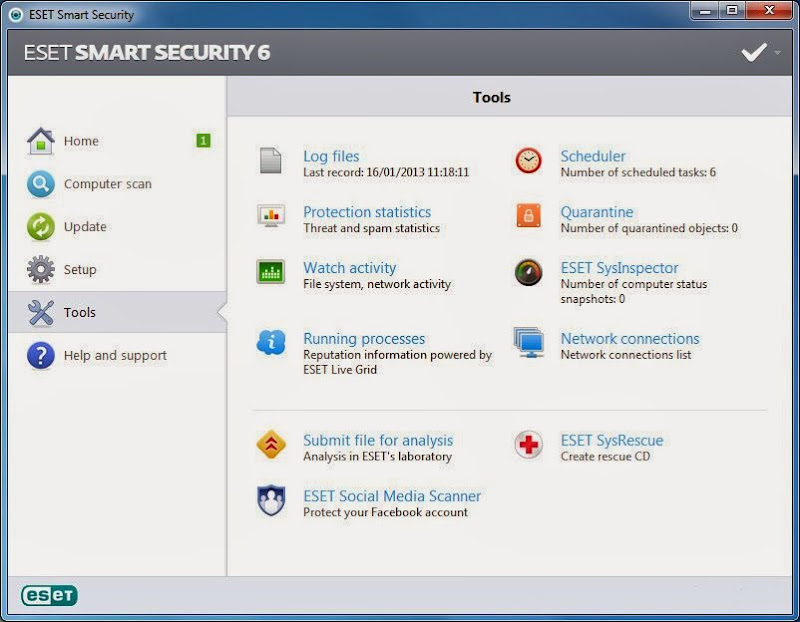
Task: Click 'Number of scheduled tasks: 6' text
Action: pos(638,172)
